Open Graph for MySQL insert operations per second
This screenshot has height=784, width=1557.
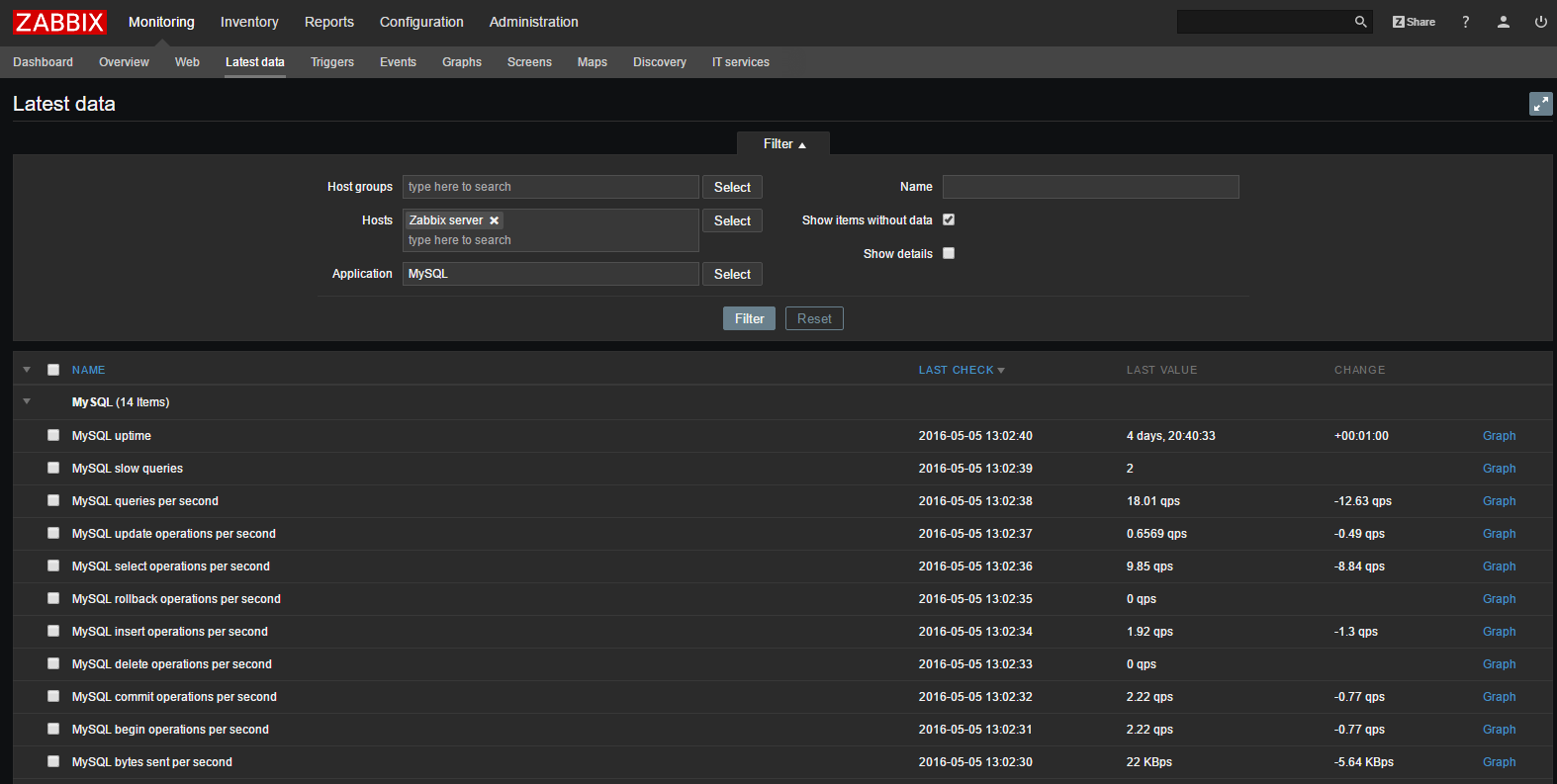point(1499,632)
